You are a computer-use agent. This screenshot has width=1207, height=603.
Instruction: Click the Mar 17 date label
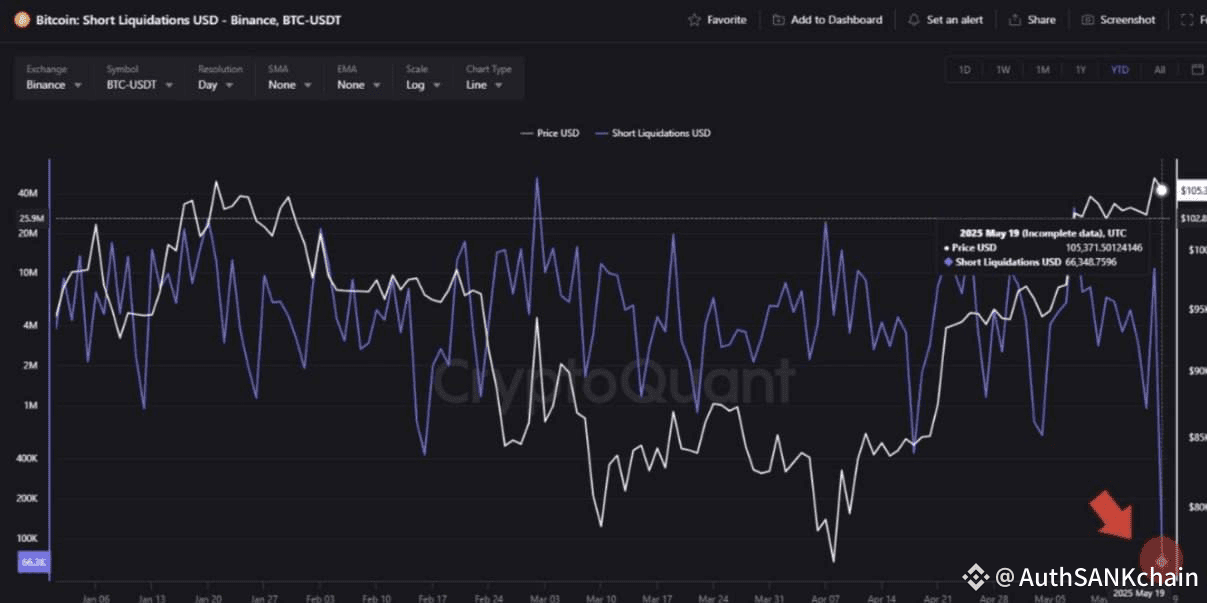tap(657, 599)
